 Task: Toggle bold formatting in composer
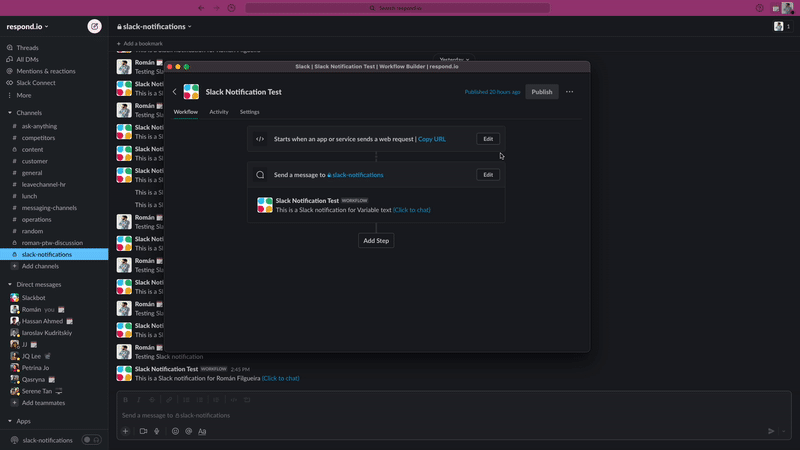[x=126, y=399]
